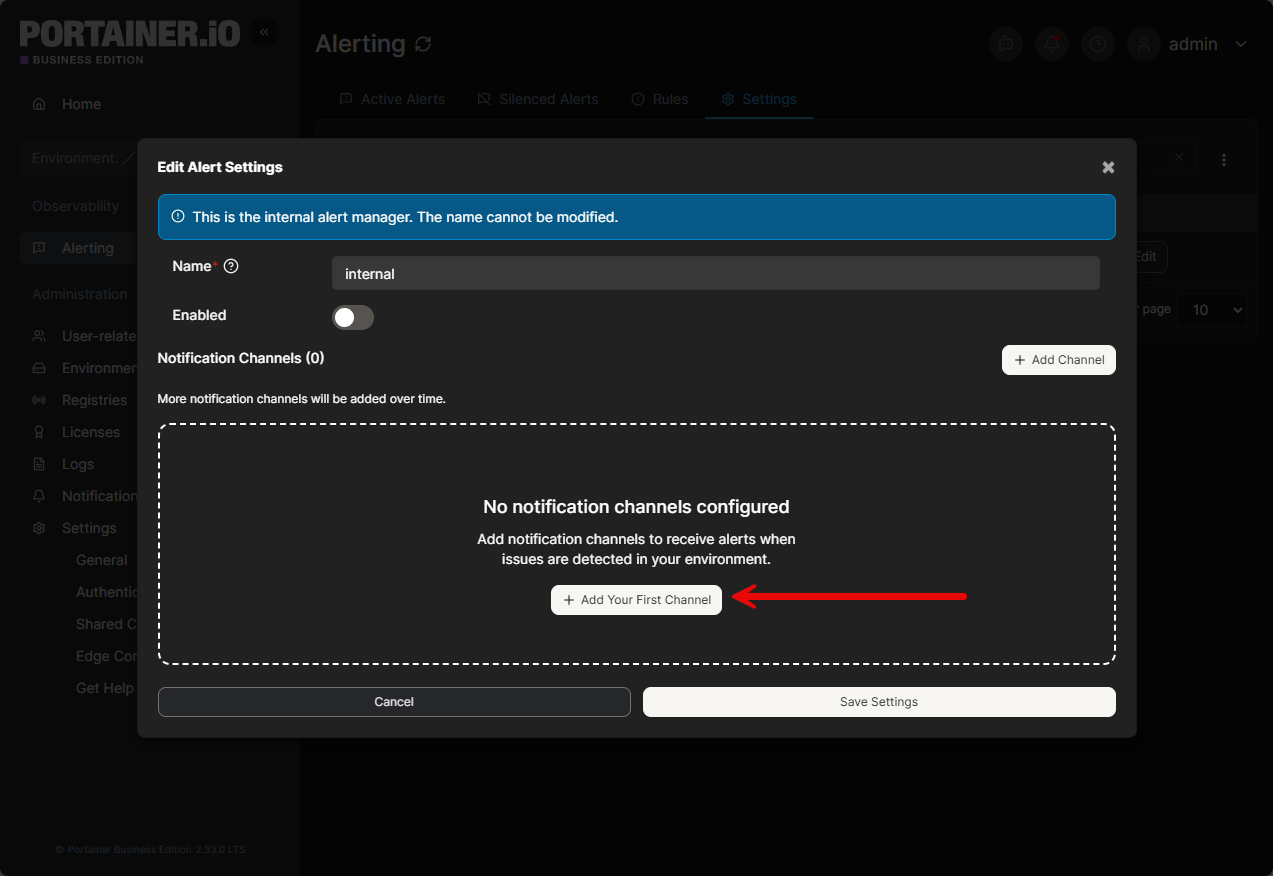This screenshot has height=876, width=1273.
Task: Click the Add Your First Channel button
Action: point(636,600)
